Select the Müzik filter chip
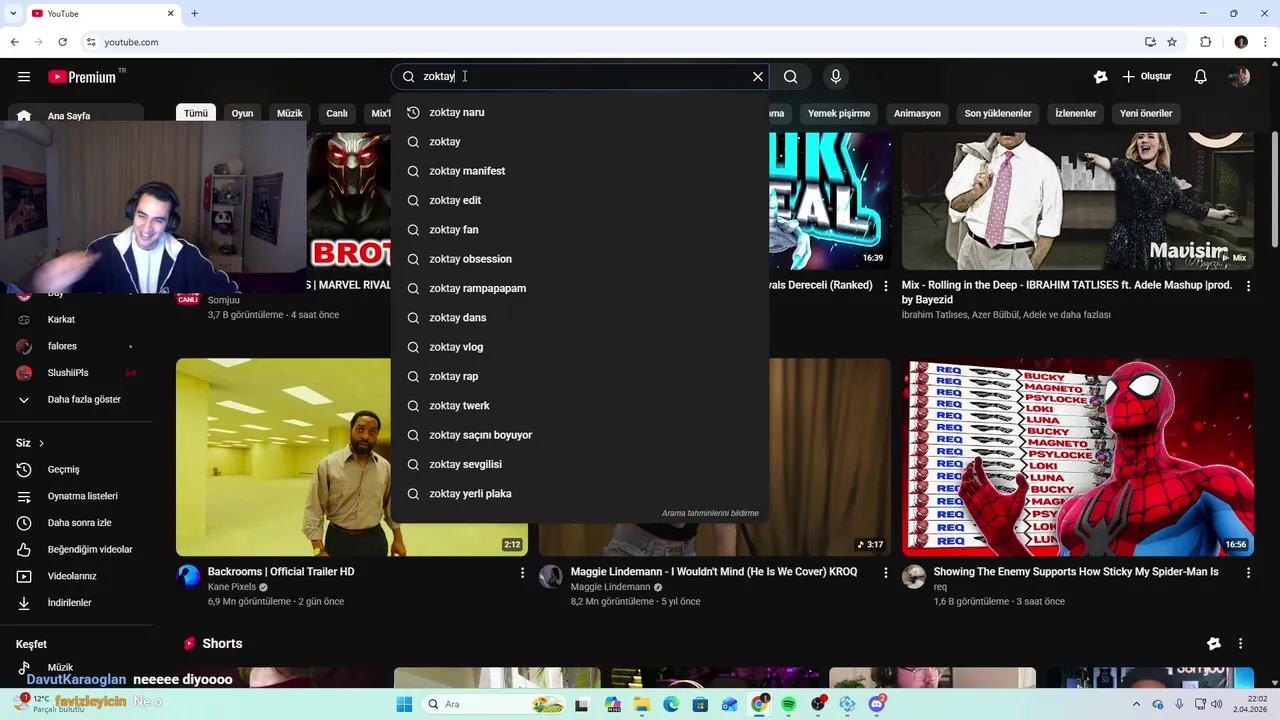1280x720 pixels. [290, 114]
